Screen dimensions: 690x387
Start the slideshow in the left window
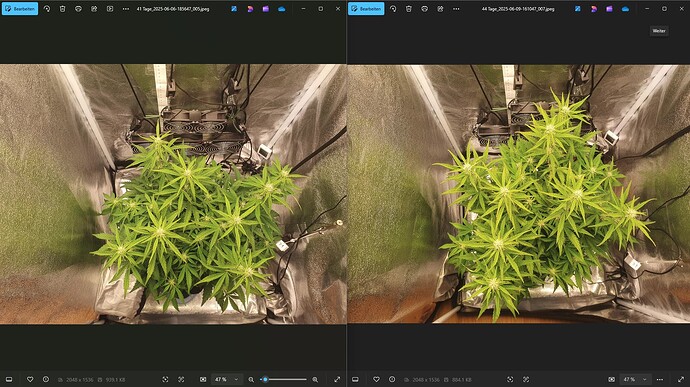(110, 9)
